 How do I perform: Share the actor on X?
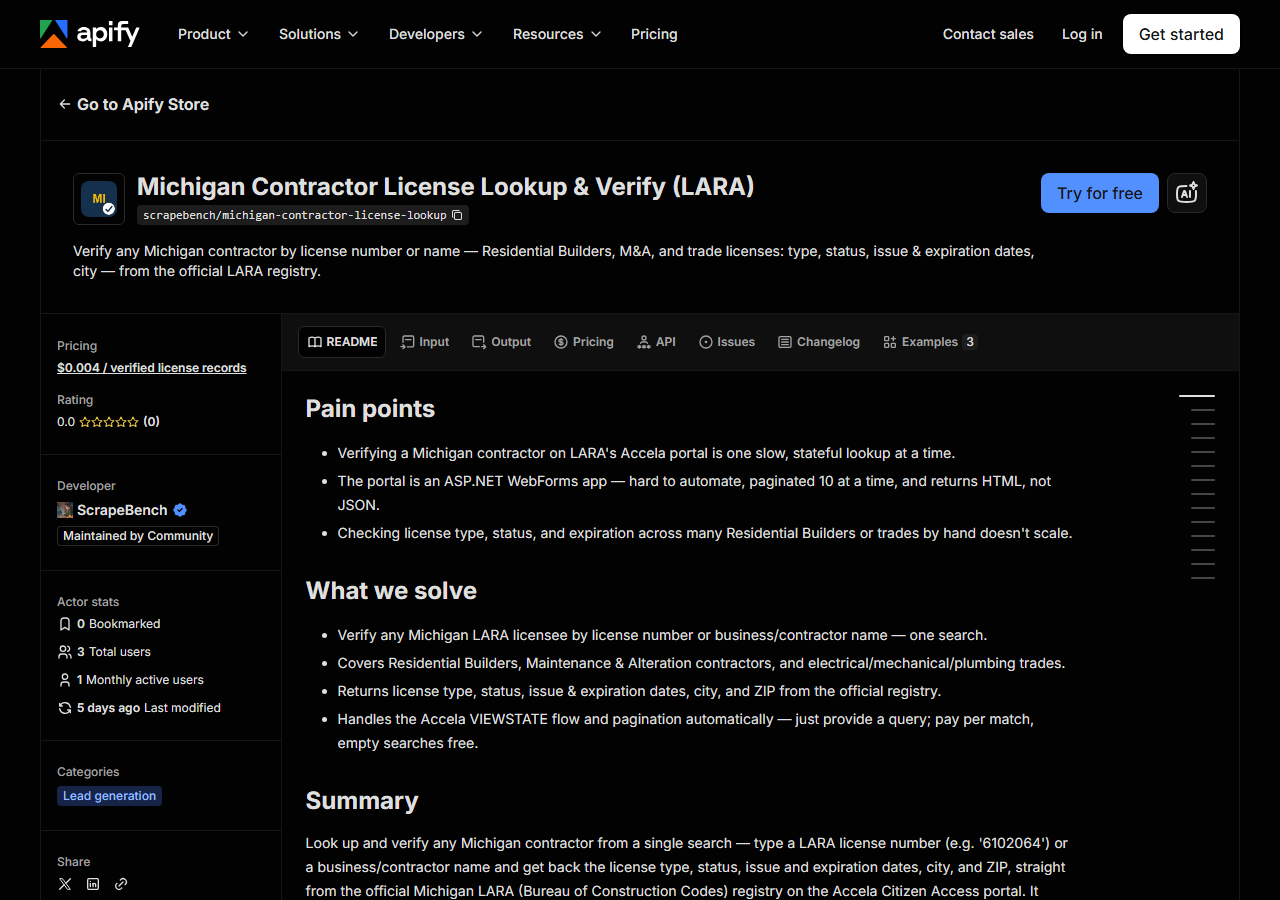coord(65,884)
